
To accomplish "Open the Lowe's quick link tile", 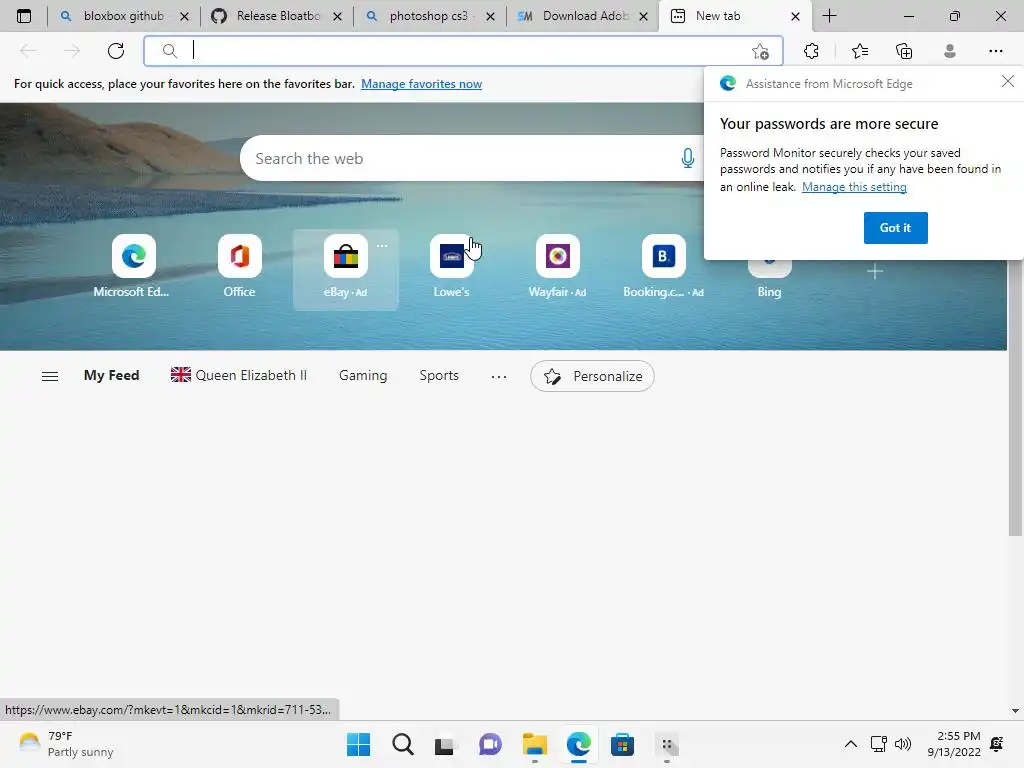I will click(451, 268).
